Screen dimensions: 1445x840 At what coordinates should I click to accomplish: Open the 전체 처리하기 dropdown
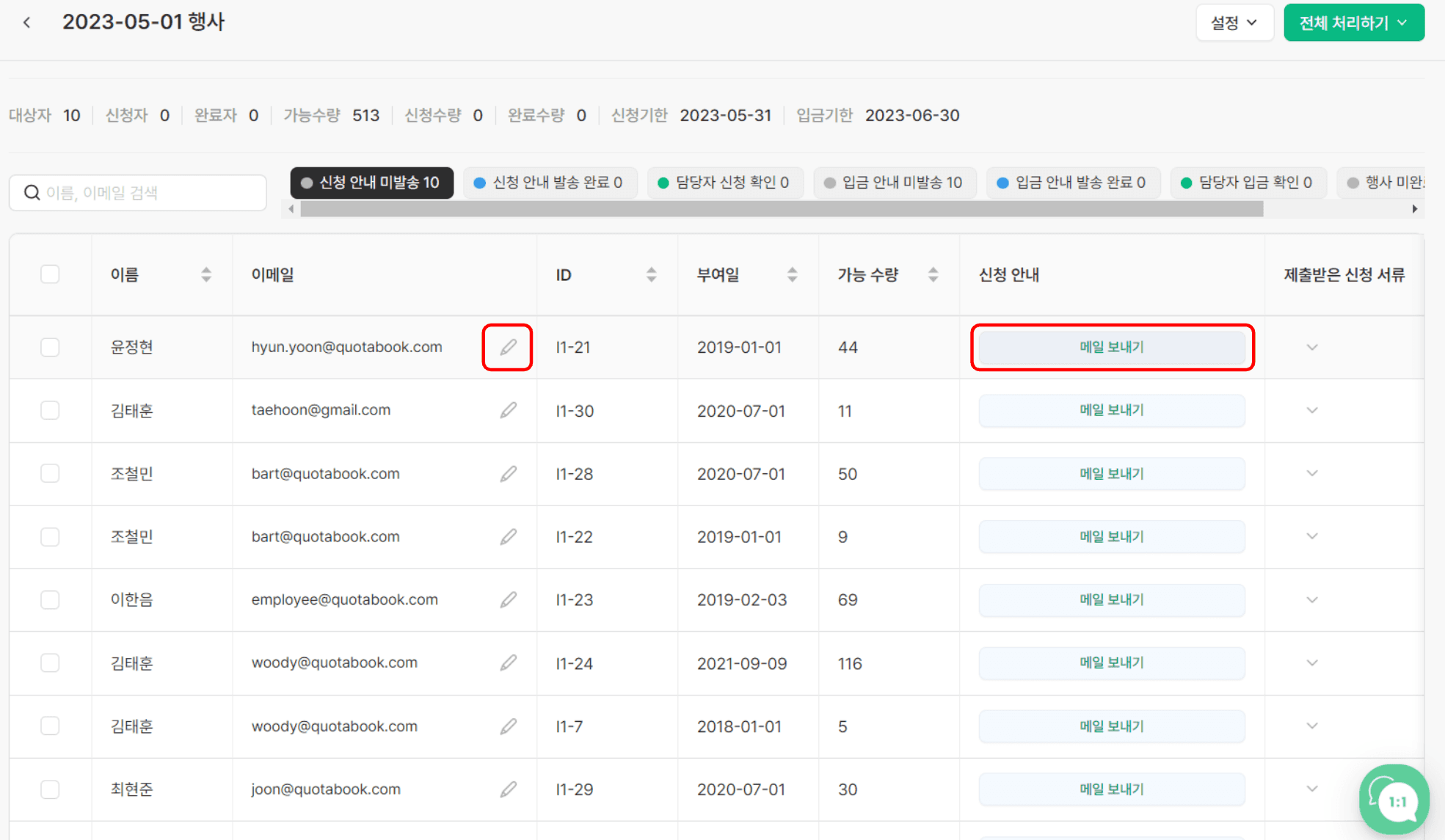point(1354,23)
